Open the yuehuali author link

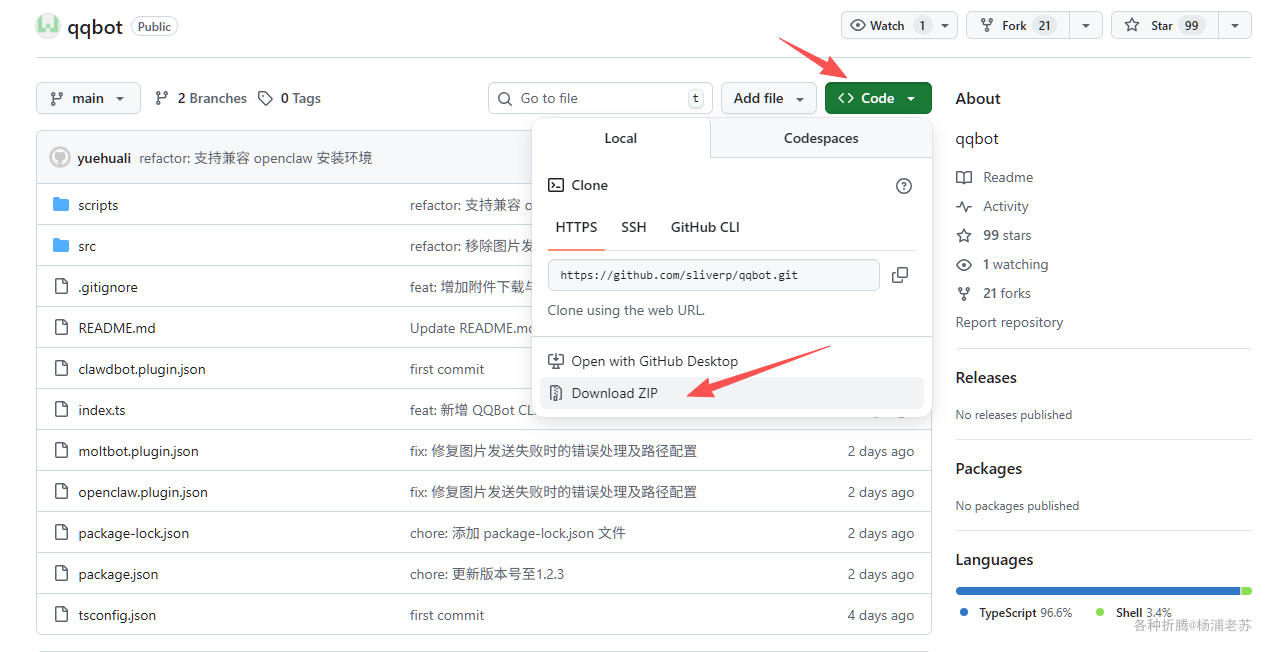click(x=104, y=158)
